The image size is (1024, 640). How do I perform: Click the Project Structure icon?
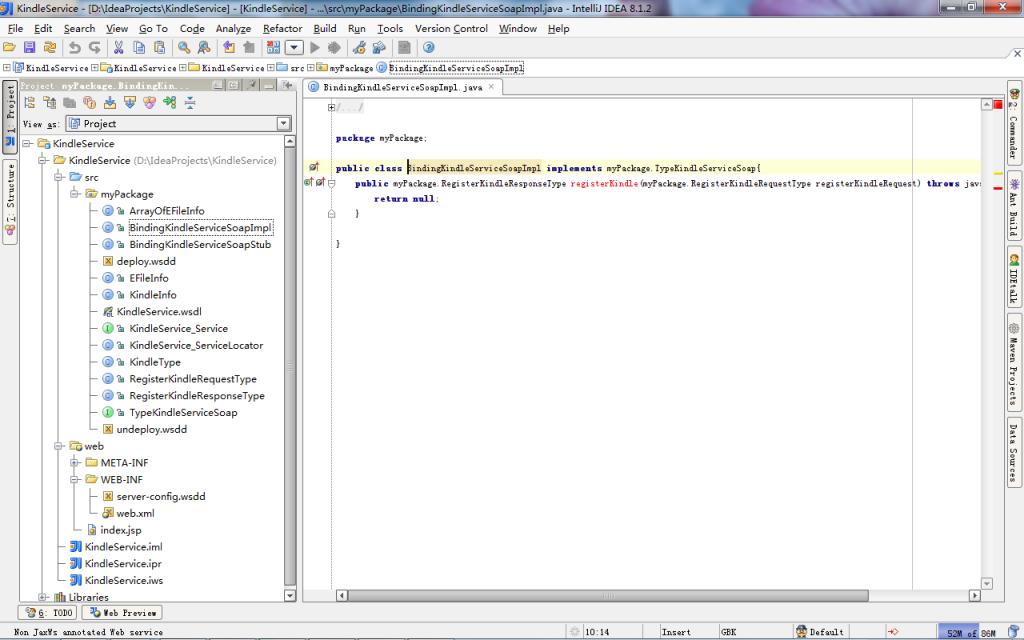(x=379, y=48)
